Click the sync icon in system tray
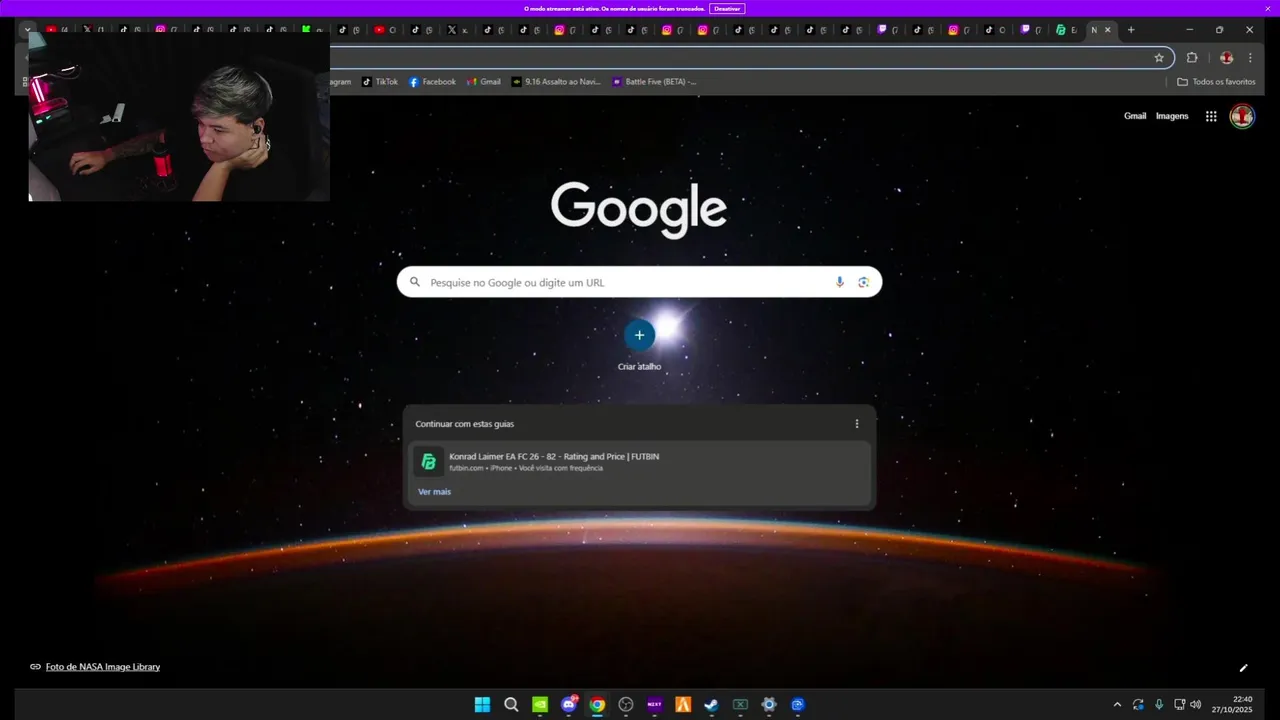The width and height of the screenshot is (1280, 720). 1138,705
